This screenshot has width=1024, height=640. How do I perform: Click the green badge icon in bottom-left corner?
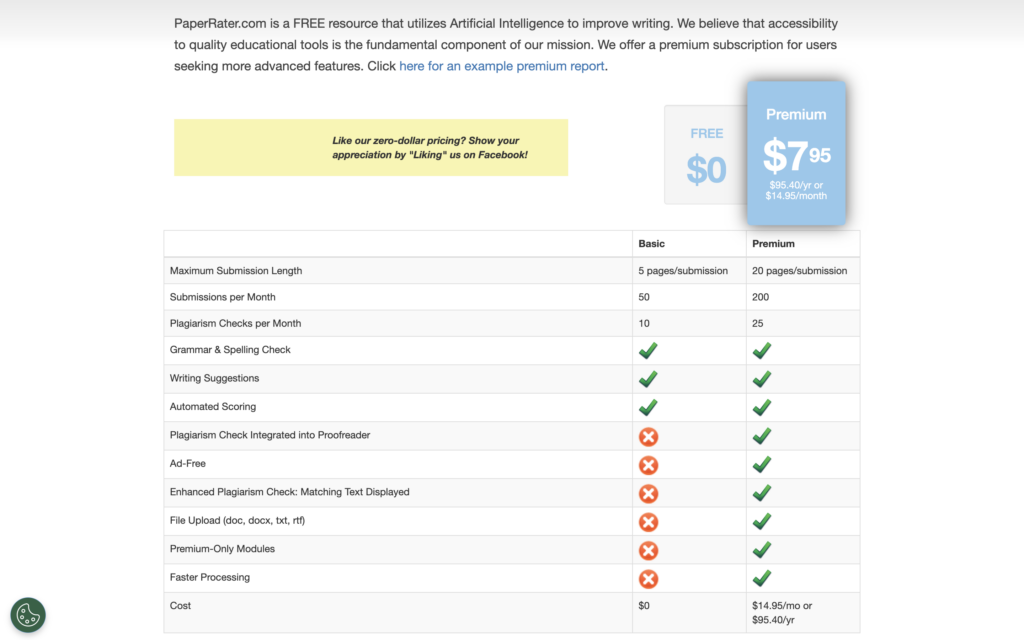click(28, 614)
